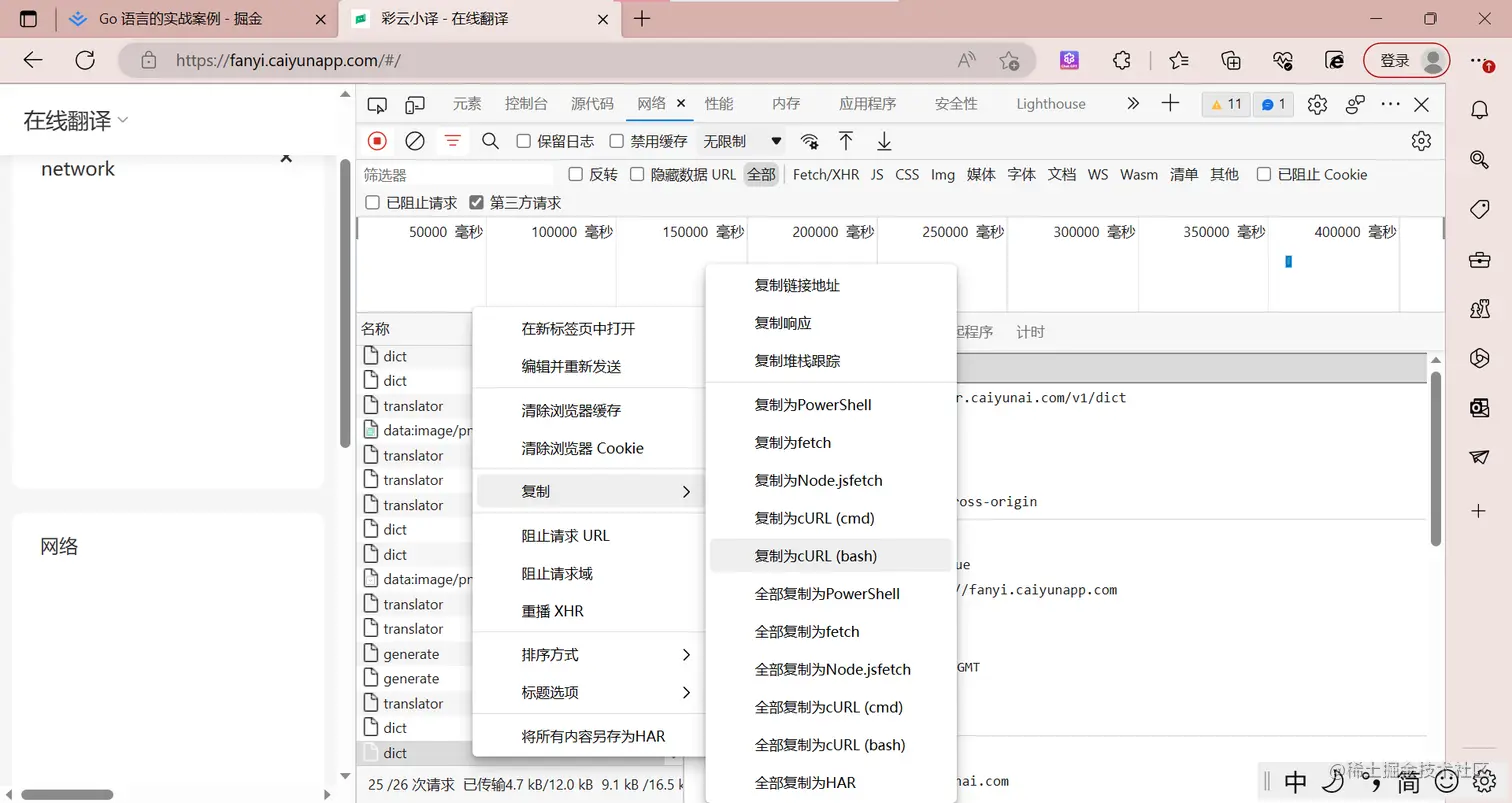This screenshot has height=803, width=1512.
Task: Click in the 筛选器 filter field
Action: point(457,175)
